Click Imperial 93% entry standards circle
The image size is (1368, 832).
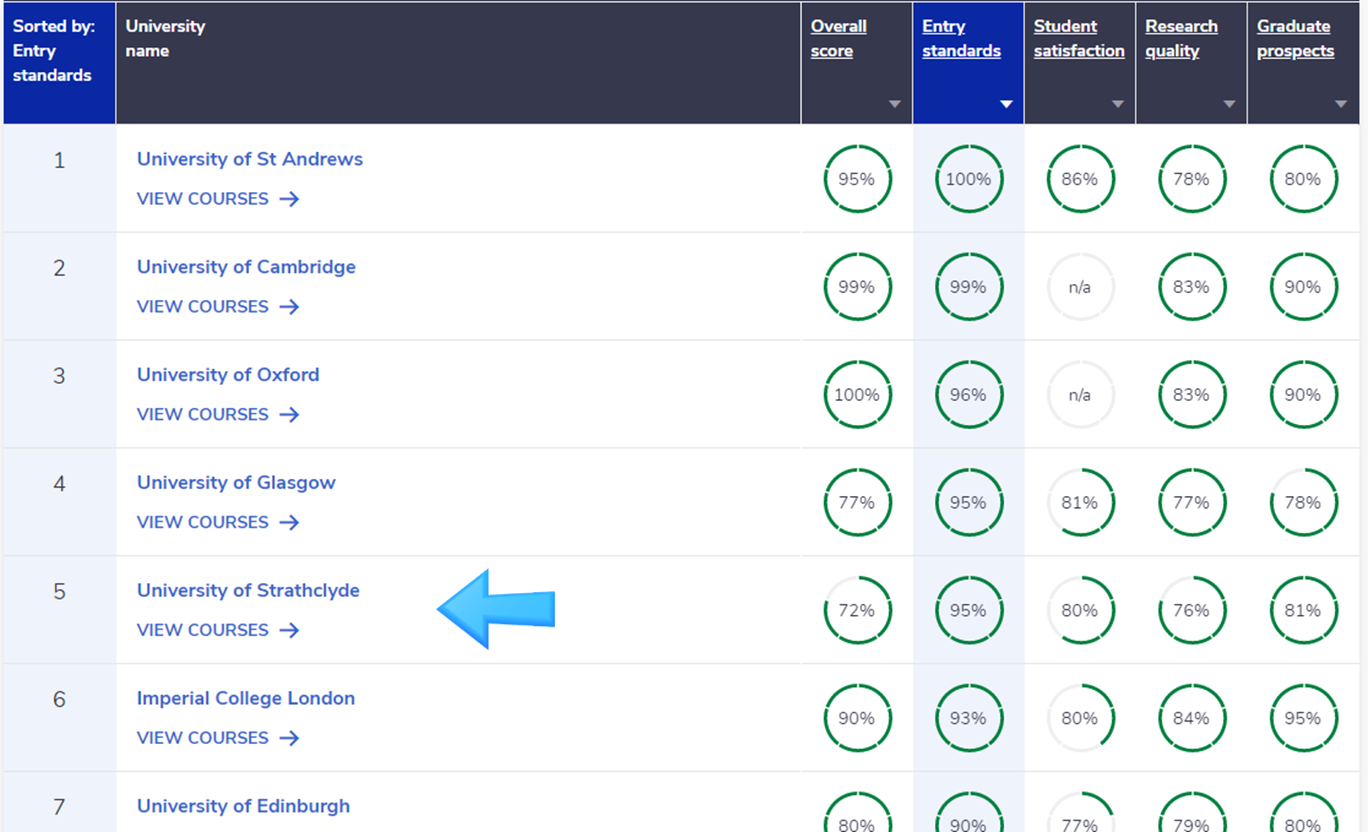click(x=968, y=718)
